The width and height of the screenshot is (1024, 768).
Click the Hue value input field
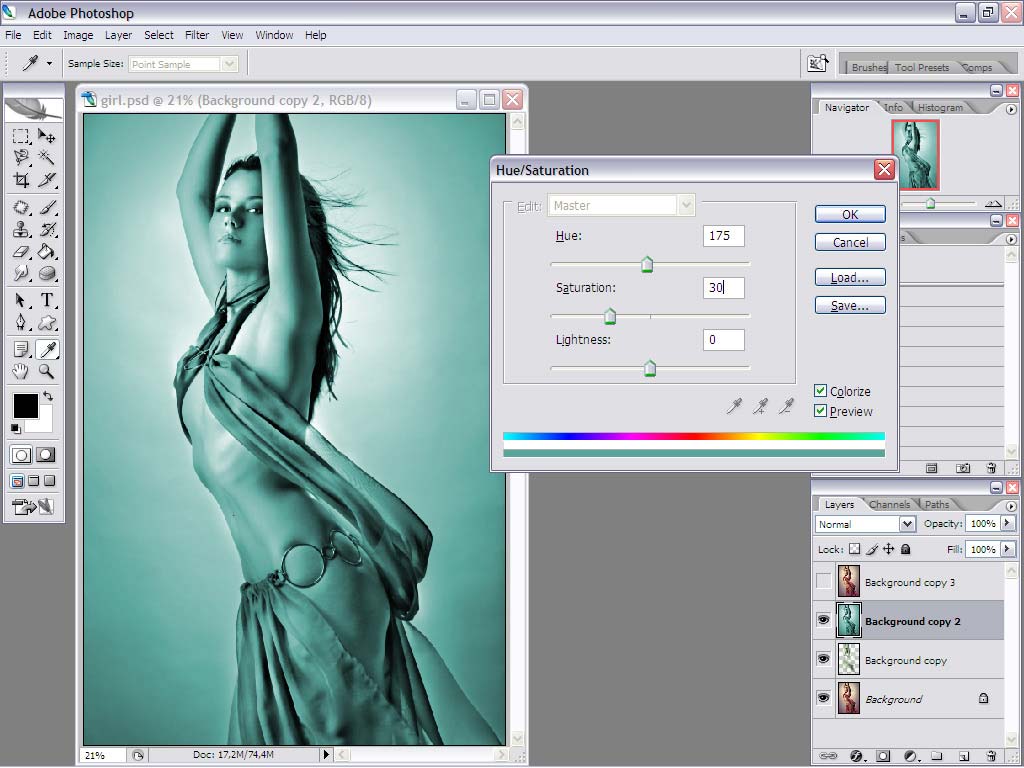[724, 236]
